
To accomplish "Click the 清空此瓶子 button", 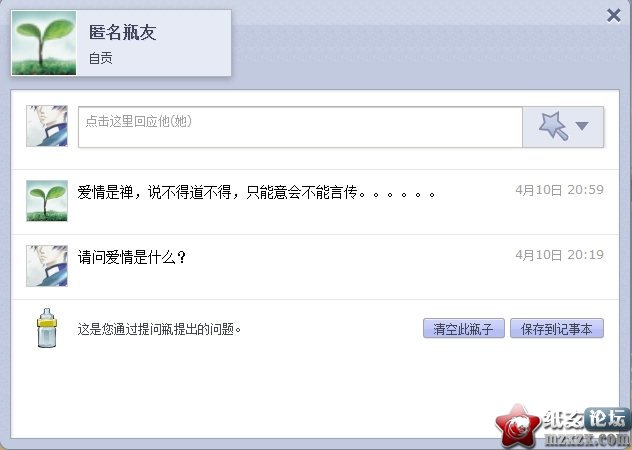I will click(x=464, y=329).
